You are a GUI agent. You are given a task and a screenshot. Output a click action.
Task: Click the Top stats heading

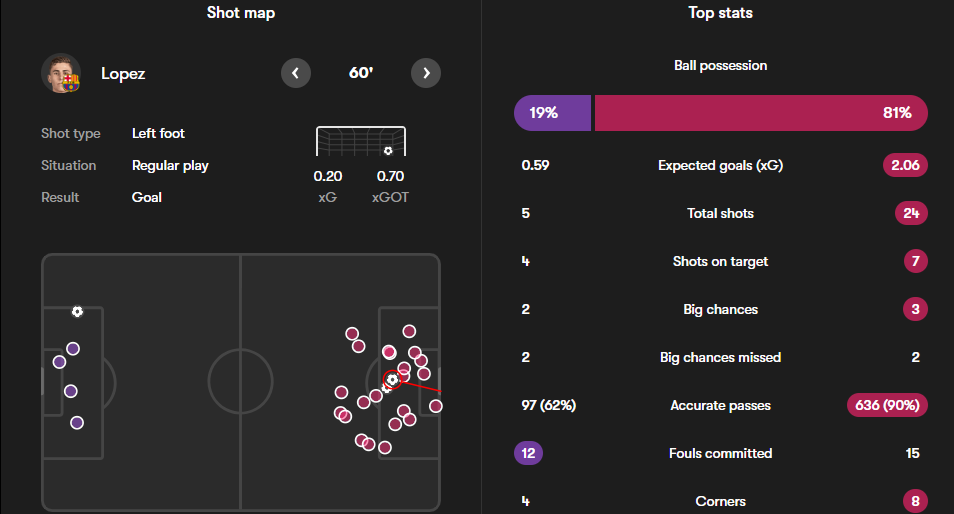click(x=720, y=13)
